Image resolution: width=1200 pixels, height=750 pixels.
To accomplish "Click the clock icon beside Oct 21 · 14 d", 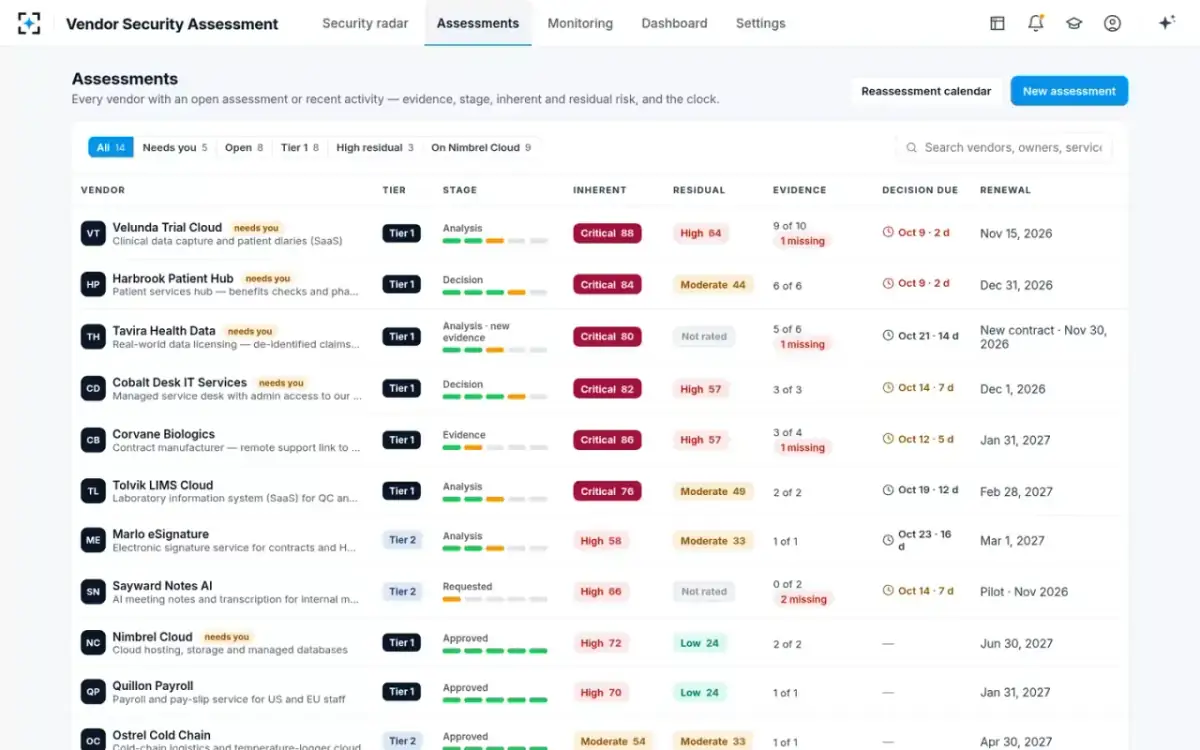I will (x=888, y=336).
